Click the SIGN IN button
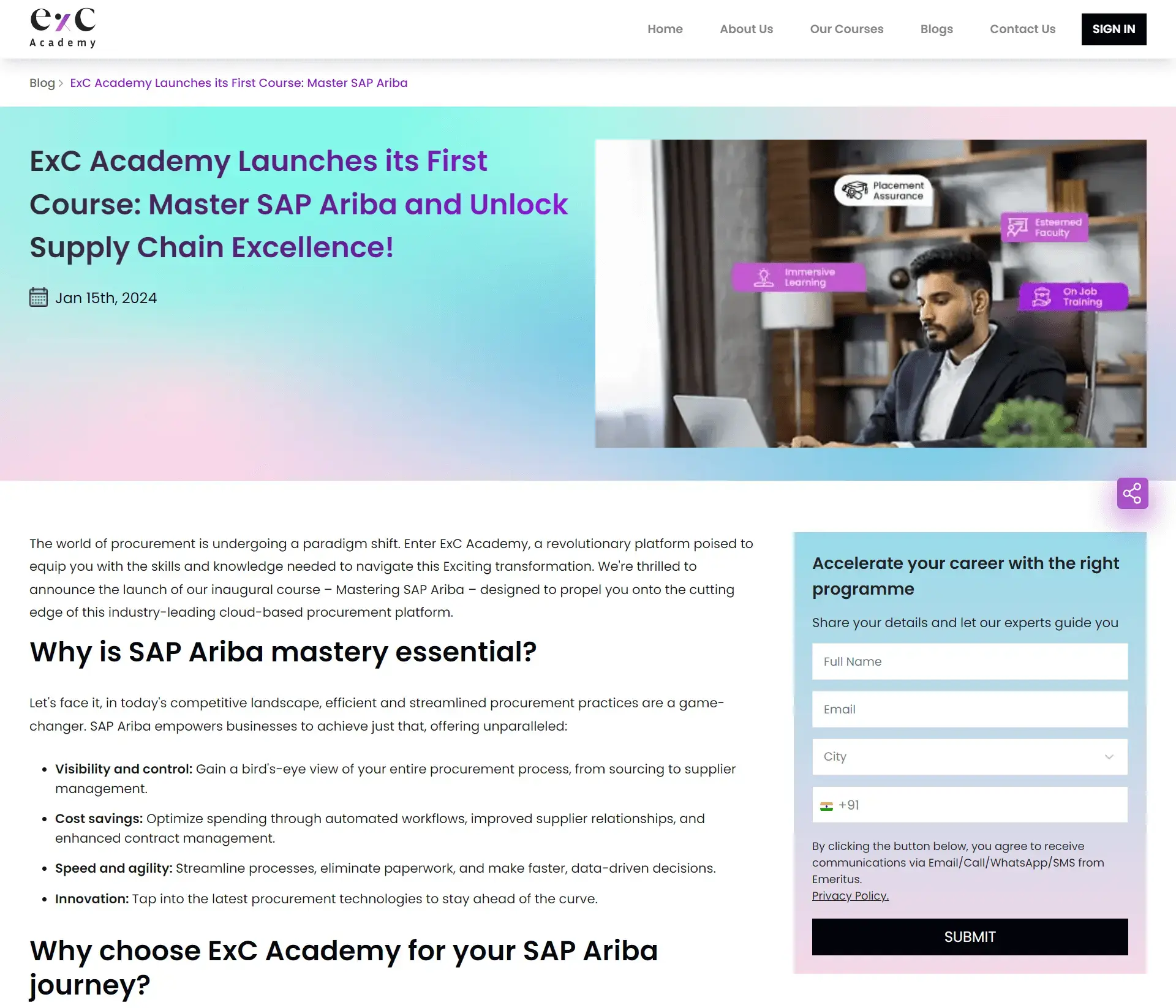The image size is (1176, 1008). [1114, 29]
